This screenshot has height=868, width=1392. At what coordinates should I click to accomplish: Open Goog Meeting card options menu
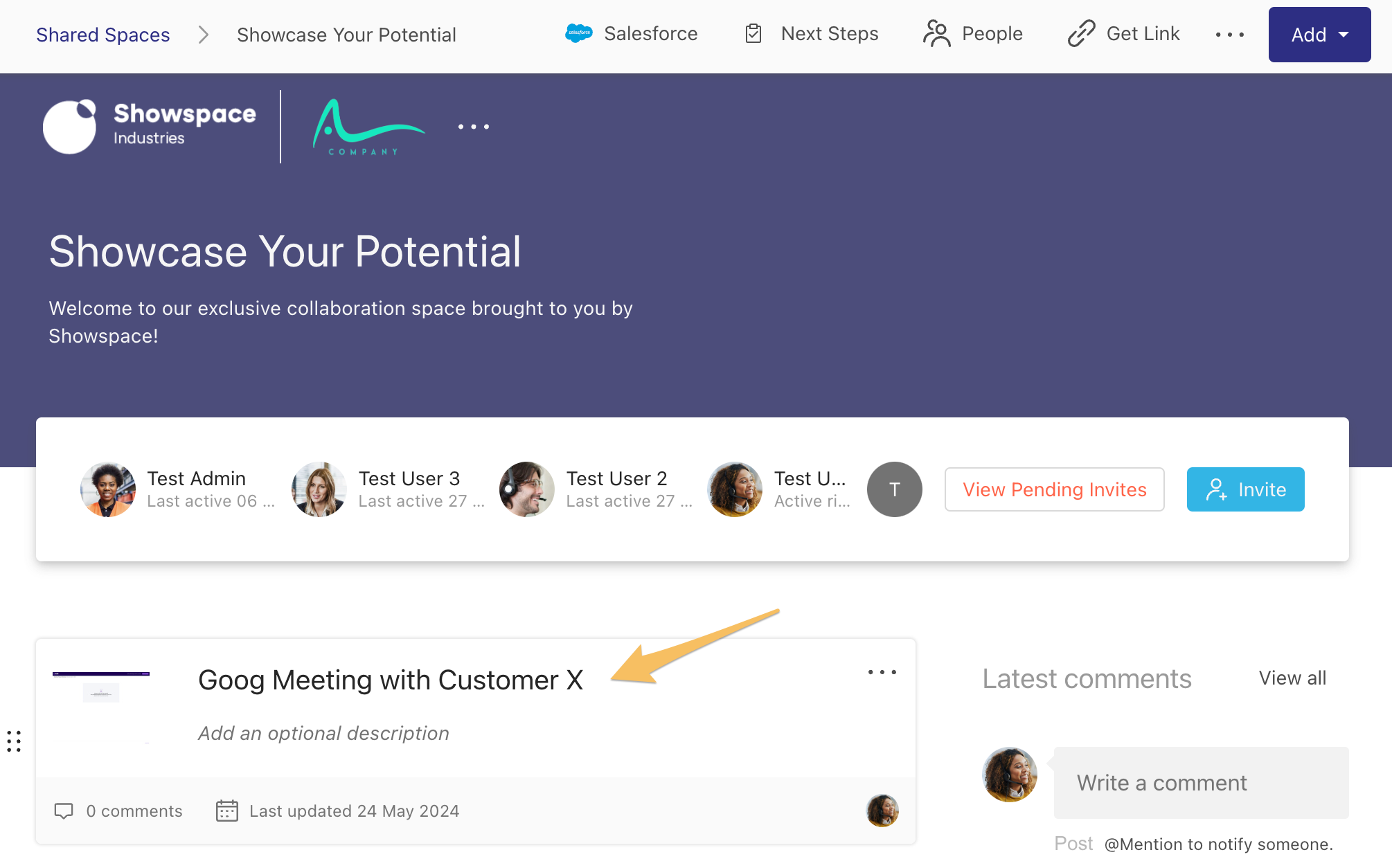[x=882, y=672]
